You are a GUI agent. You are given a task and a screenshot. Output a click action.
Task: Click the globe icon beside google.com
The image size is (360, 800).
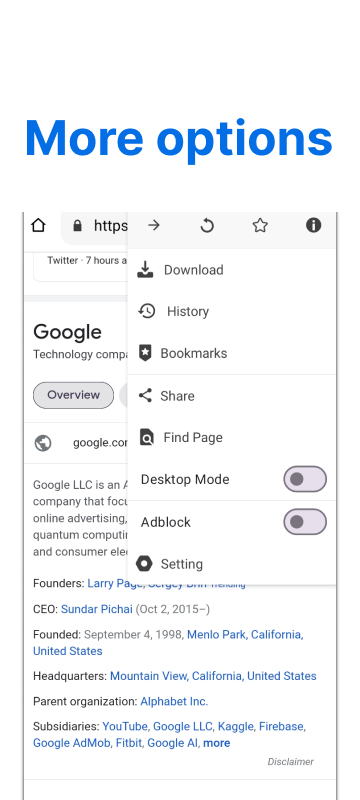pos(43,443)
